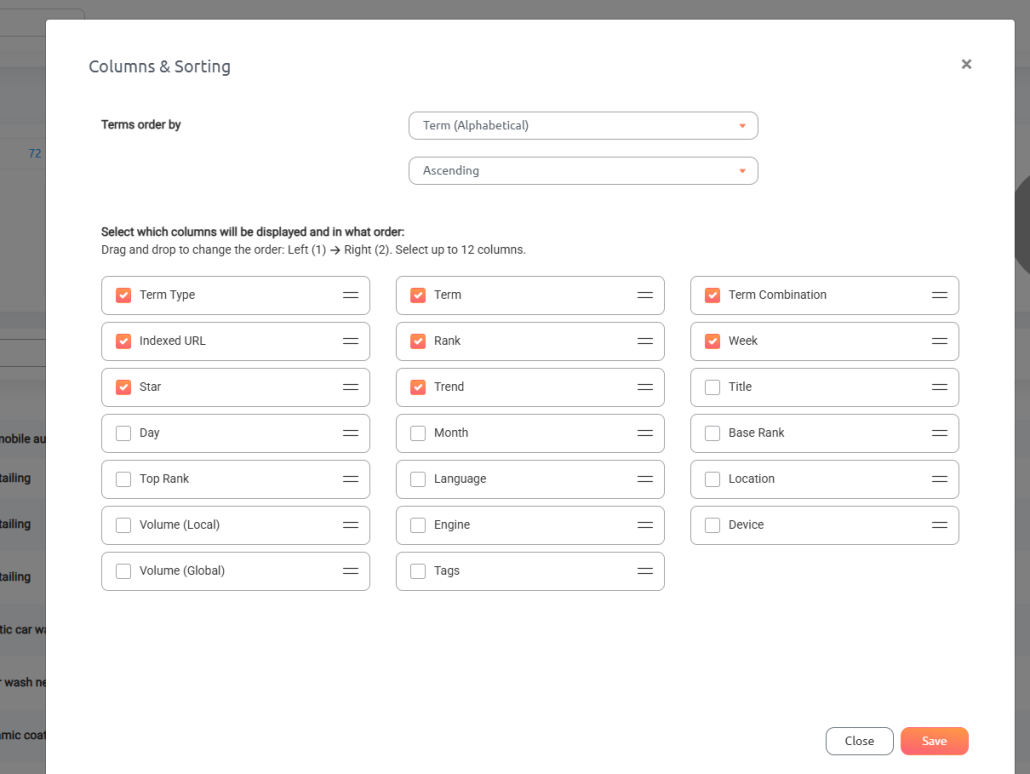
Task: Click the Volume (Global) drag handle icon
Action: click(x=351, y=571)
